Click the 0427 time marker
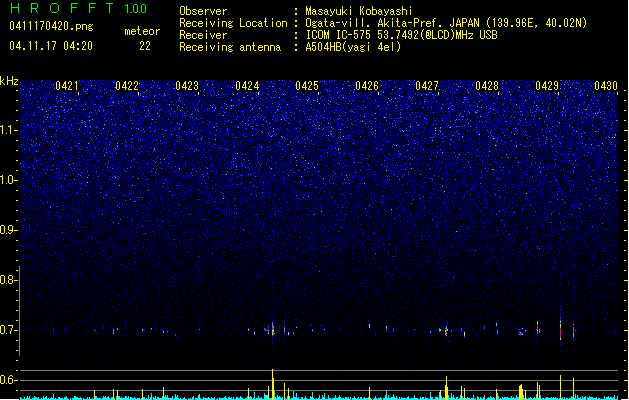 427,86
